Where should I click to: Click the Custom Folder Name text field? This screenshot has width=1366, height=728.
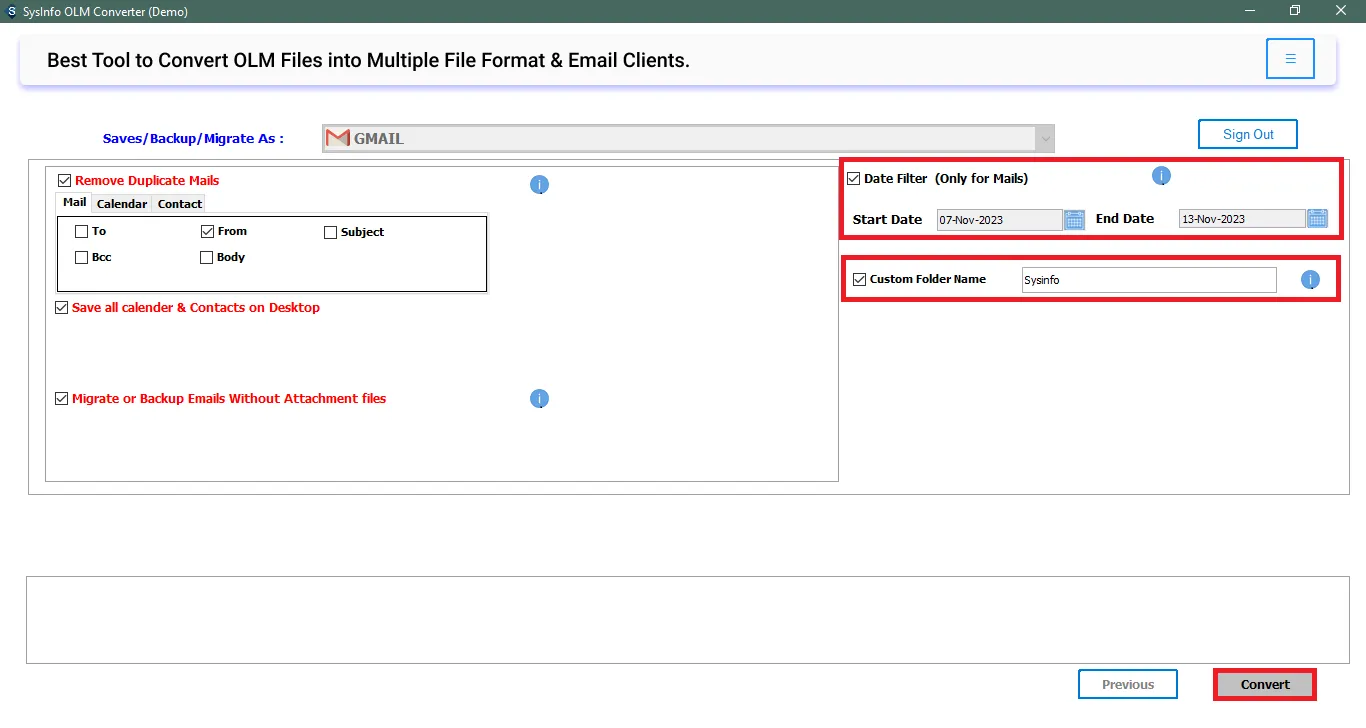(x=1148, y=280)
